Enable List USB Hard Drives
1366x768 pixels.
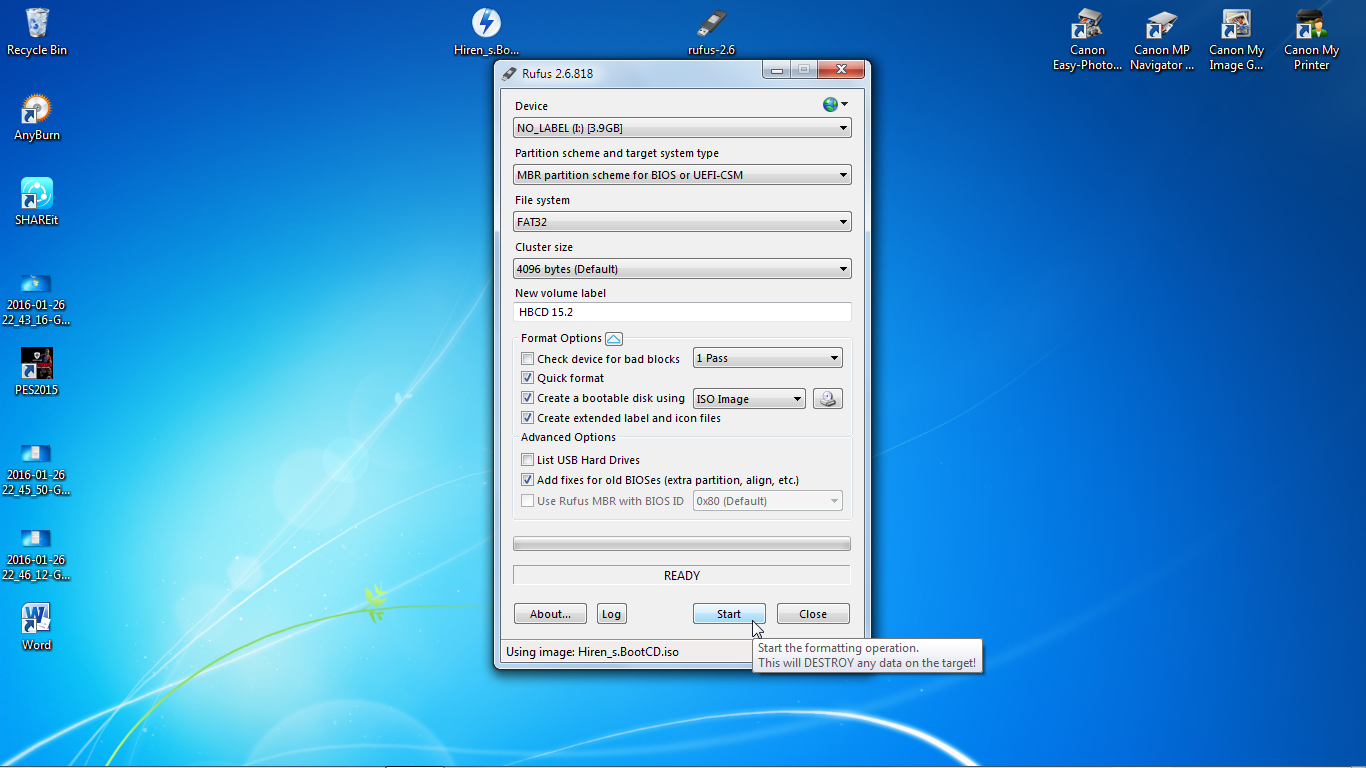click(528, 460)
